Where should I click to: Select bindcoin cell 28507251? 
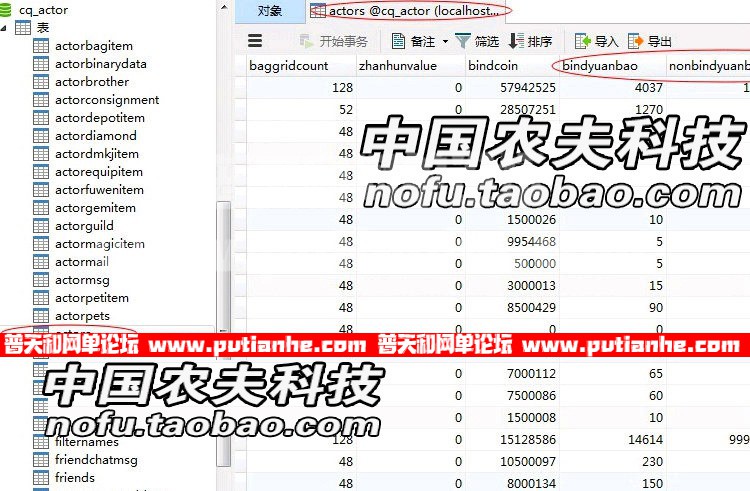click(512, 110)
